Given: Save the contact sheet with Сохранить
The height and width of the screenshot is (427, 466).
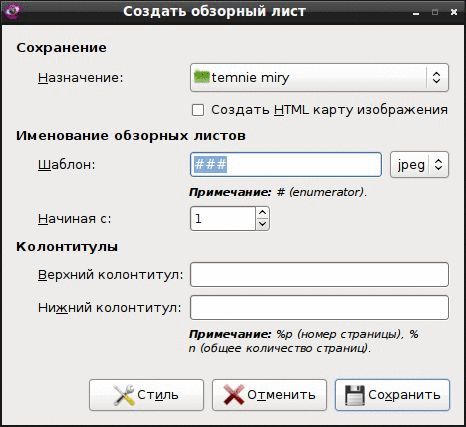Looking at the screenshot, I should pyautogui.click(x=392, y=395).
